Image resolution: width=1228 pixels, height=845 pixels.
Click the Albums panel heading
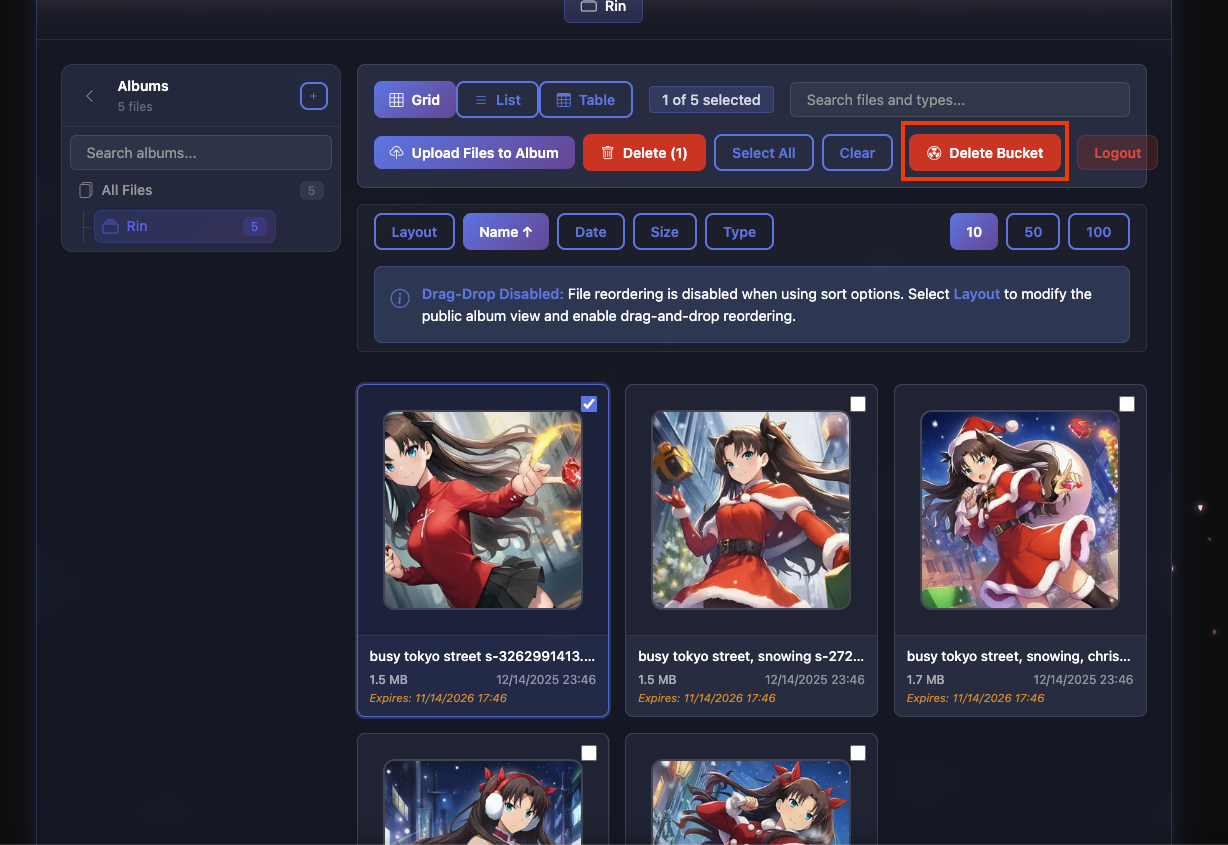coord(143,86)
